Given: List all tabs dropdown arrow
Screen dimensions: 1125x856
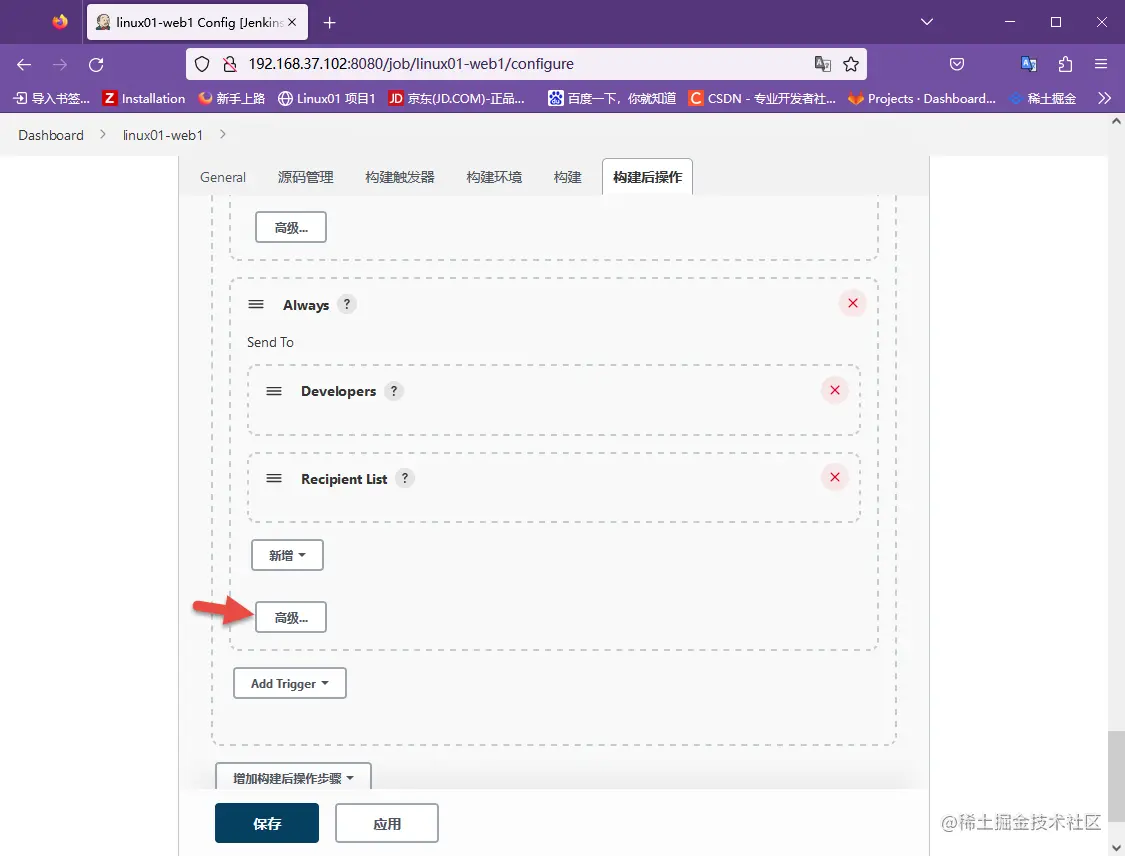Looking at the screenshot, I should tap(927, 22).
